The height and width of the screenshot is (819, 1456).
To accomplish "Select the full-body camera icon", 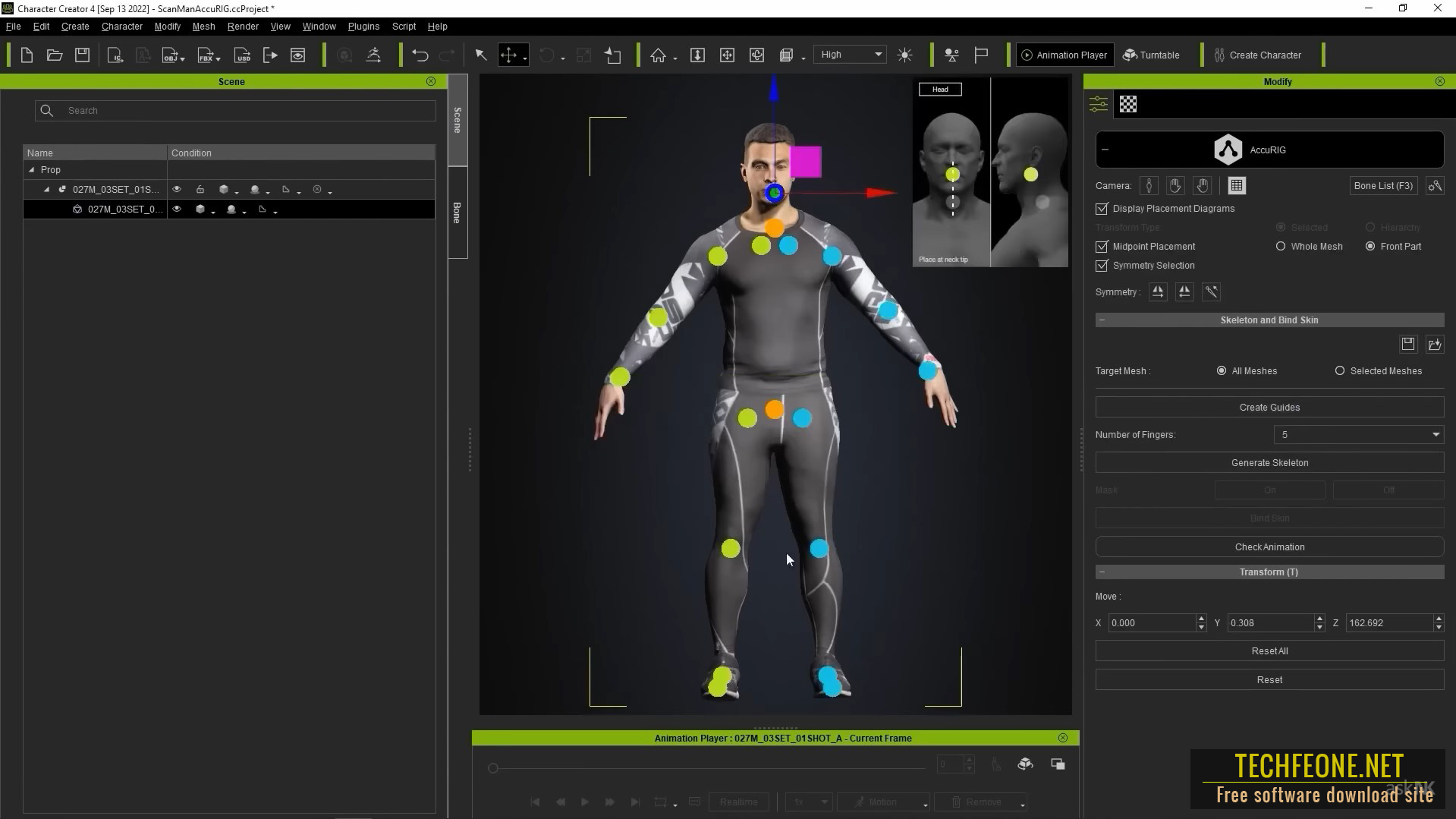I will (1149, 185).
